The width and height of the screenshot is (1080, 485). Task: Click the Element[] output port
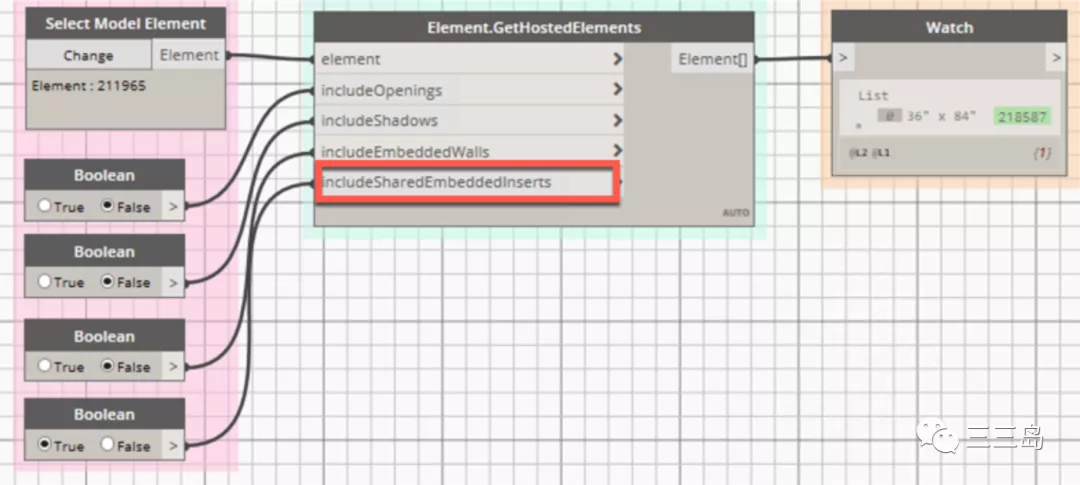(x=712, y=59)
